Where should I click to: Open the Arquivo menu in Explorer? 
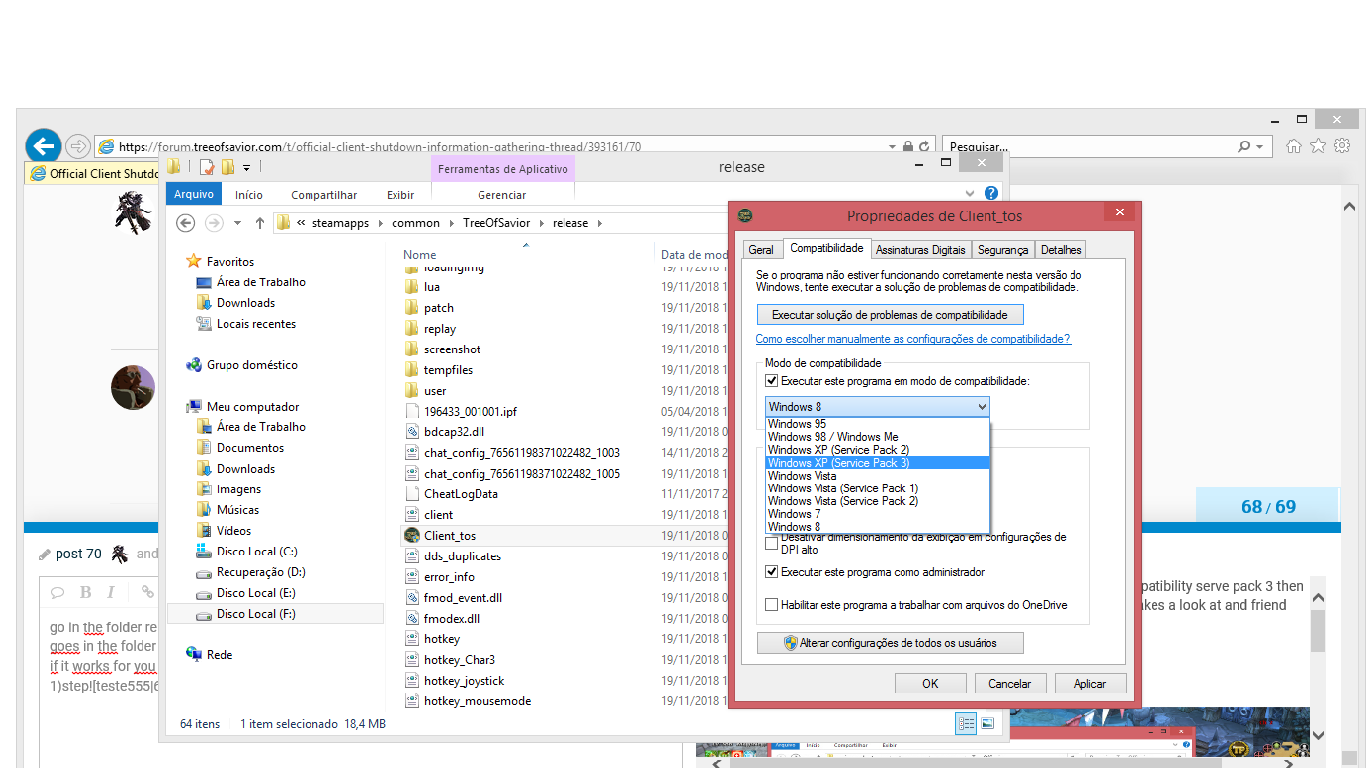pos(194,195)
